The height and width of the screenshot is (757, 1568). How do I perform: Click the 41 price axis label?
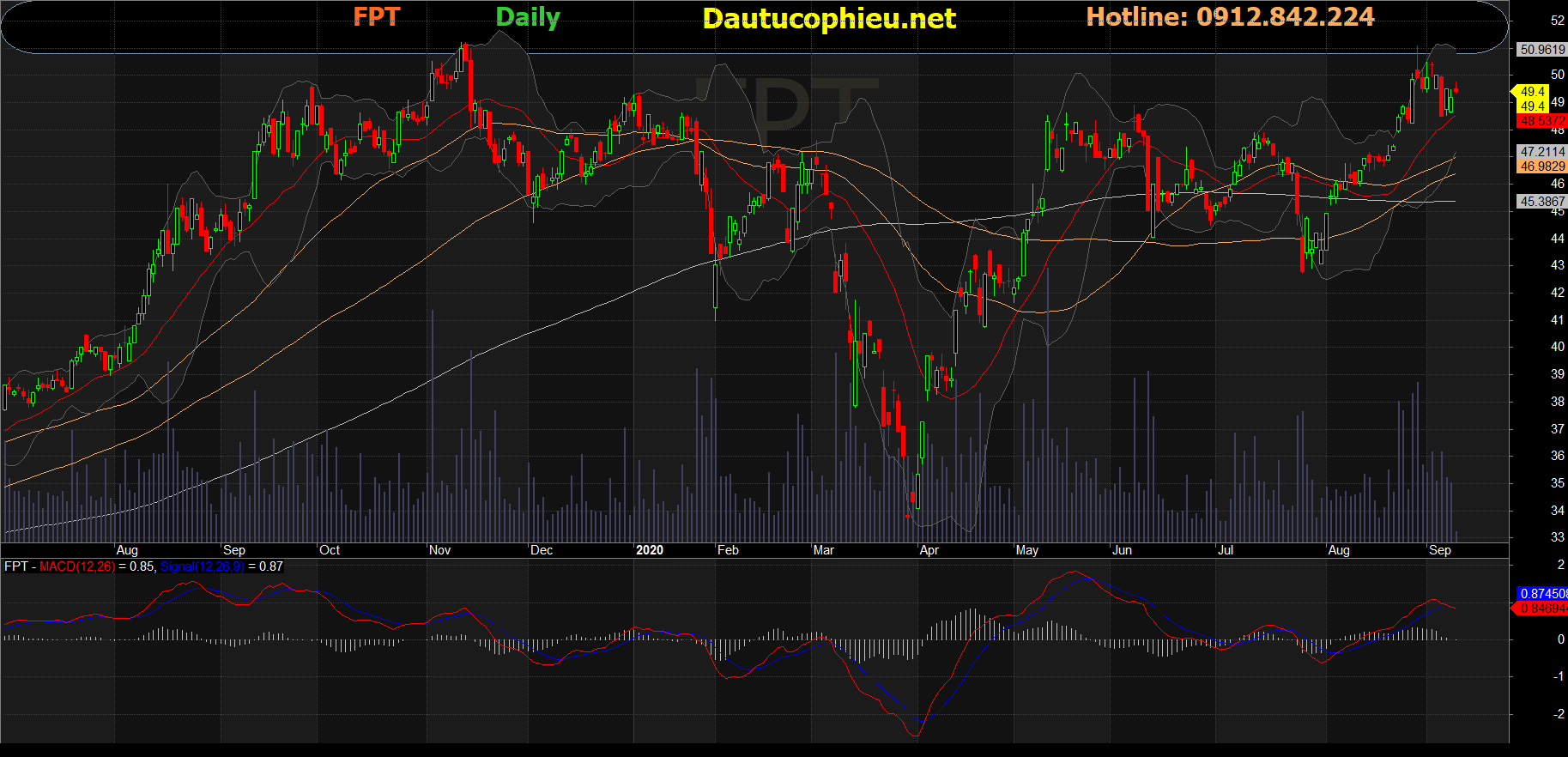(1558, 320)
